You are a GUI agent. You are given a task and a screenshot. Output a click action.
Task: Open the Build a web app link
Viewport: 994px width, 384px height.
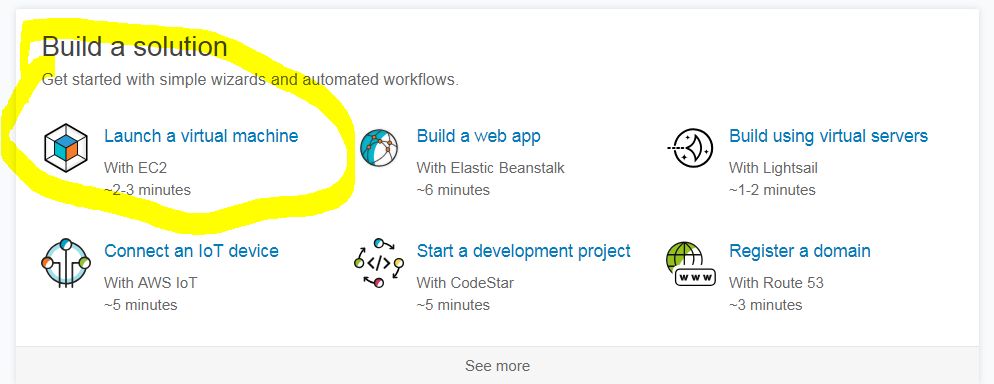click(x=479, y=136)
